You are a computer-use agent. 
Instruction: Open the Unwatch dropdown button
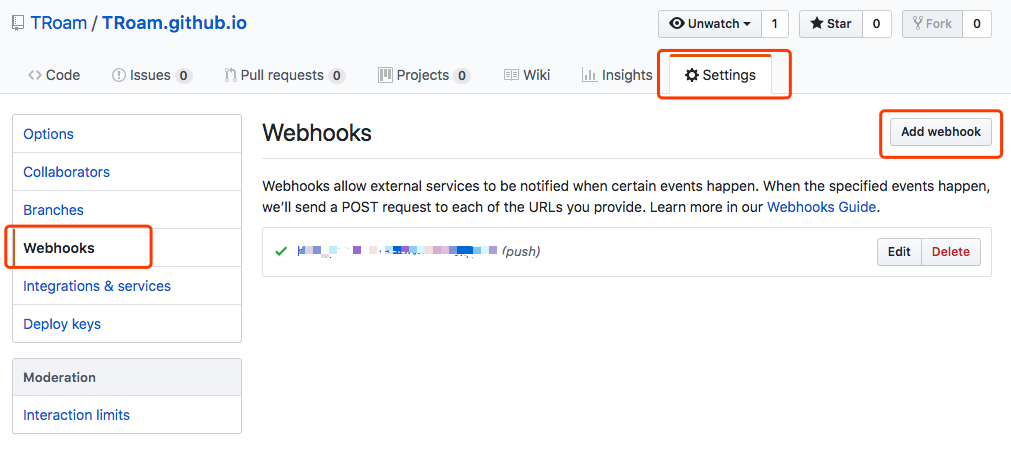710,24
